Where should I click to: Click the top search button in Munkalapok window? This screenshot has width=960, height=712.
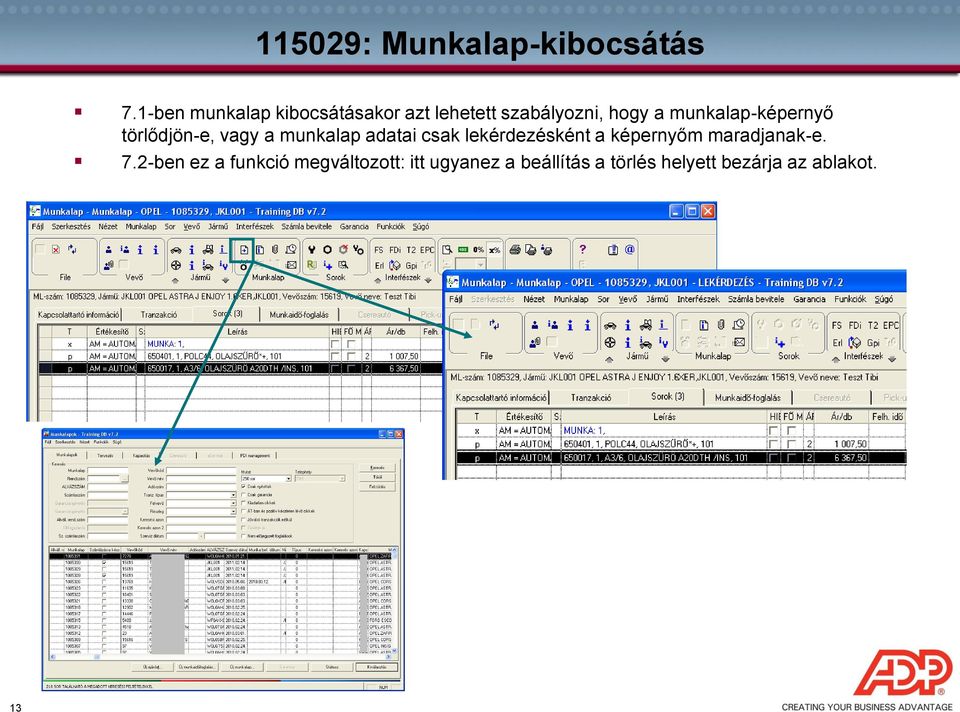click(x=377, y=468)
